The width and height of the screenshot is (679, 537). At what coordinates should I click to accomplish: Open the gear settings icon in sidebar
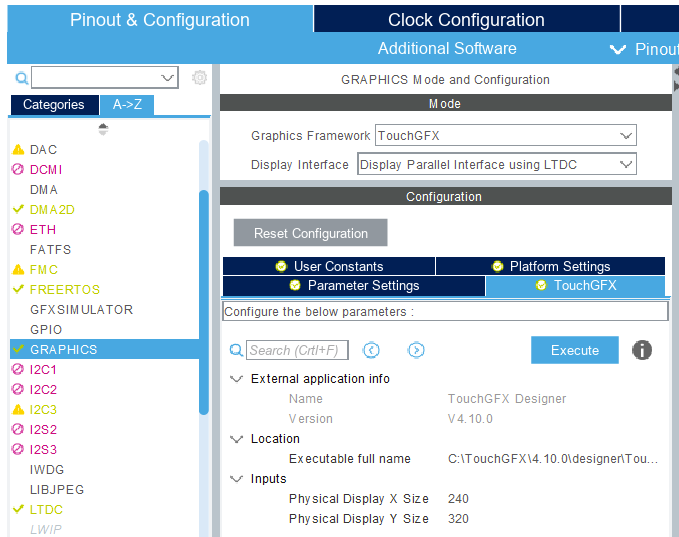(199, 78)
